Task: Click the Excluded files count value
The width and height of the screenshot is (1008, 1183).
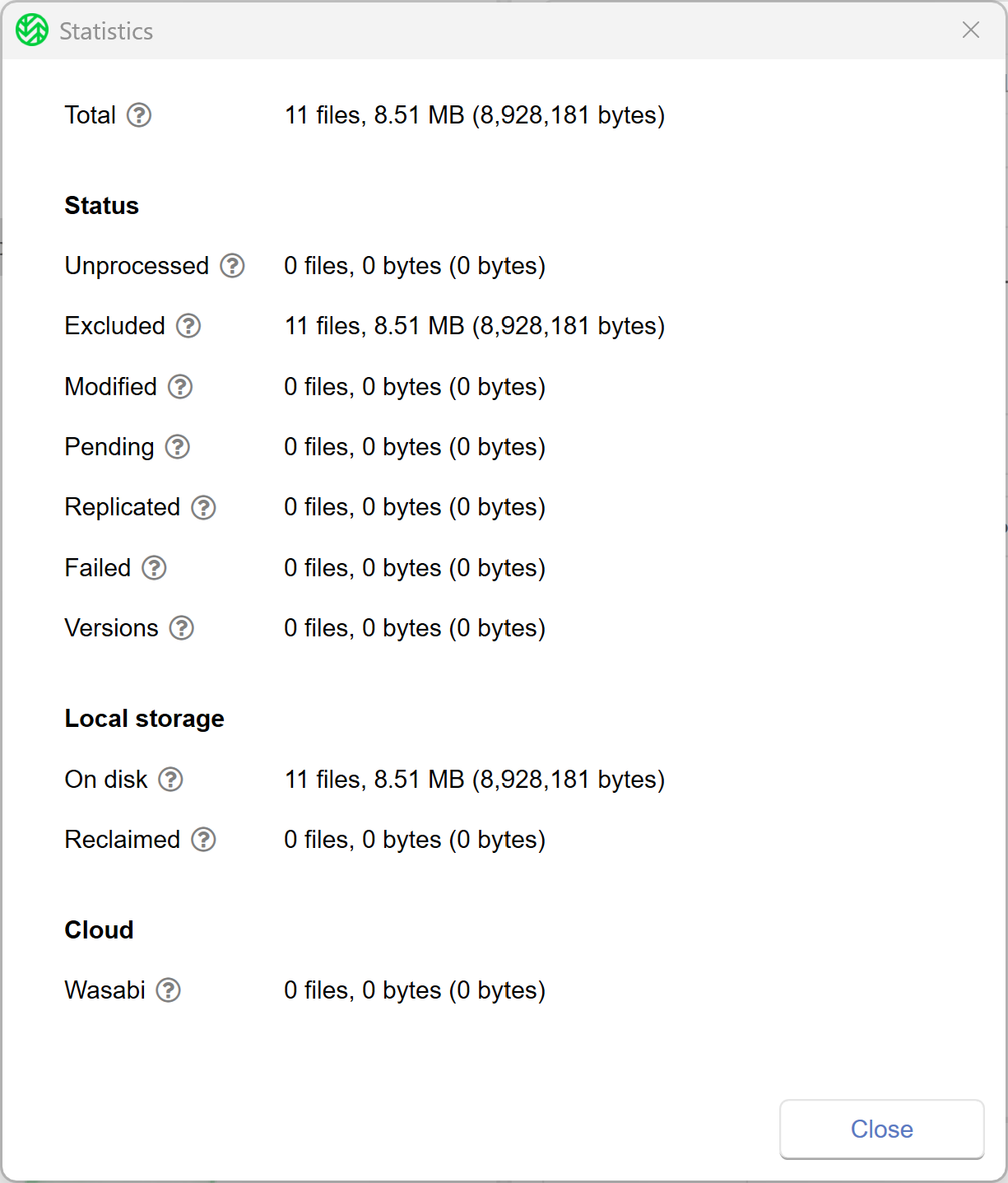Action: (x=475, y=326)
